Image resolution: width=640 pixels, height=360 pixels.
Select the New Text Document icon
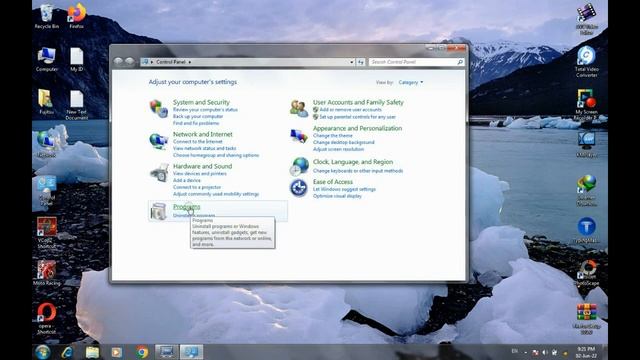76,105
